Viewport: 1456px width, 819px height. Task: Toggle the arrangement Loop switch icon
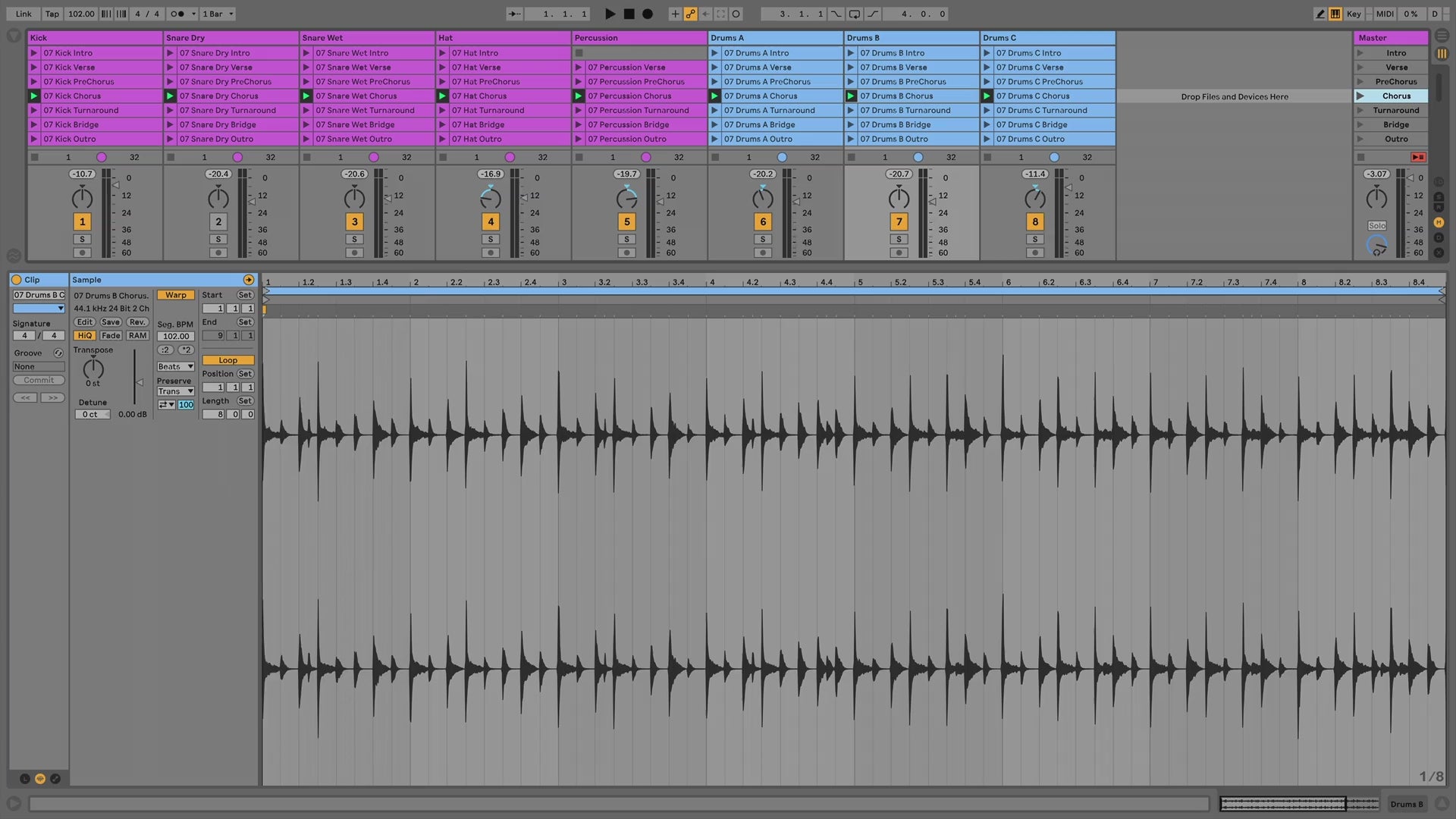coord(855,14)
